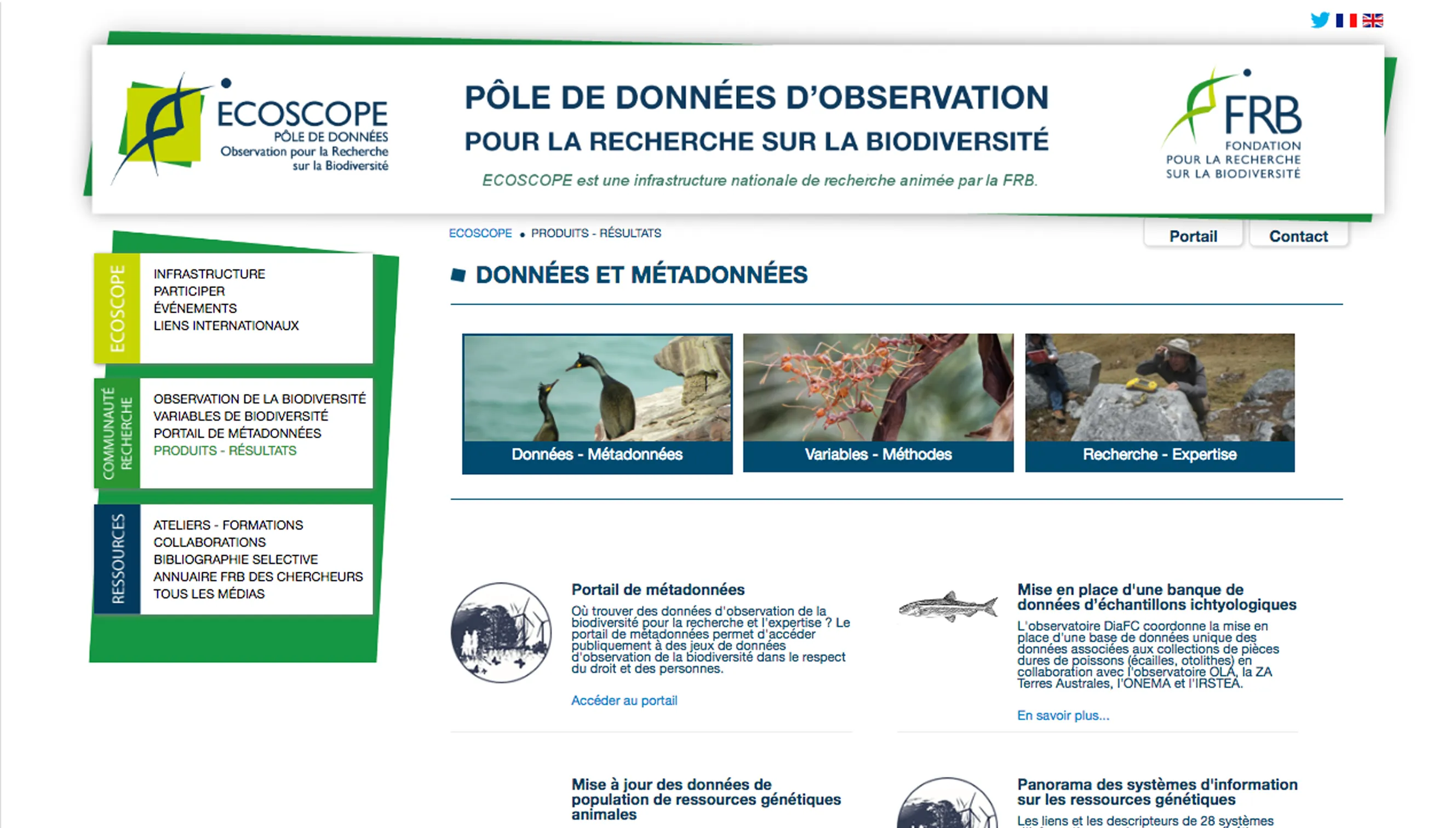Viewport: 1456px width, 828px height.
Task: Open VARIABLES DE BIODIVERSITÉ menu item
Action: tap(241, 416)
